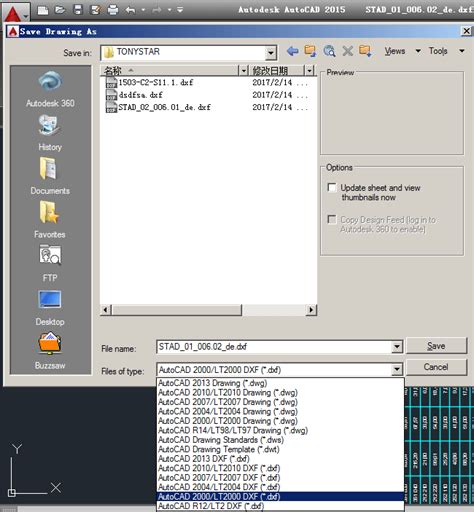
Task: Select file 1503-C2-S11.1.dxf
Action: tap(149, 82)
